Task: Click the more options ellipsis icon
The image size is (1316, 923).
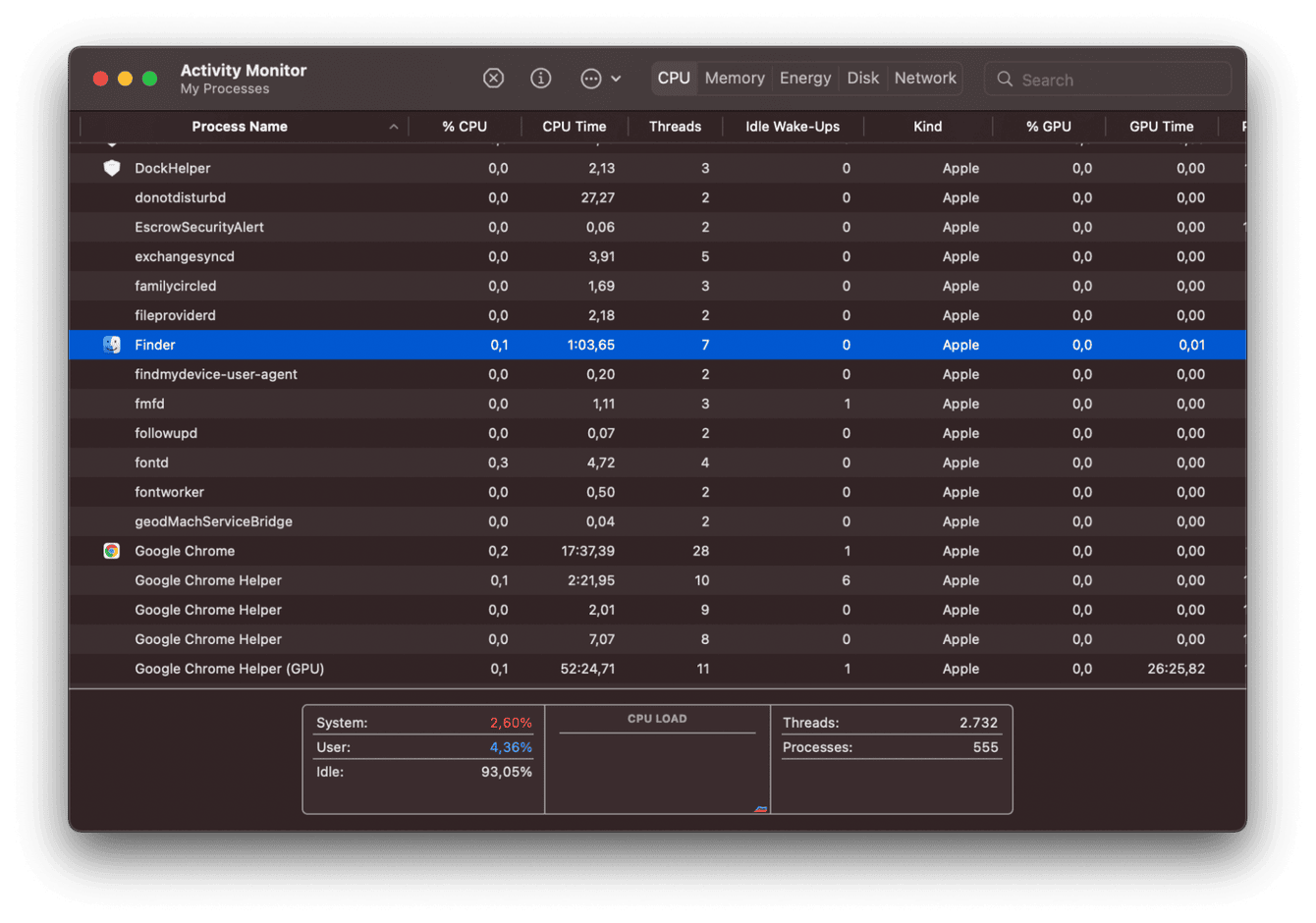Action: click(x=589, y=78)
